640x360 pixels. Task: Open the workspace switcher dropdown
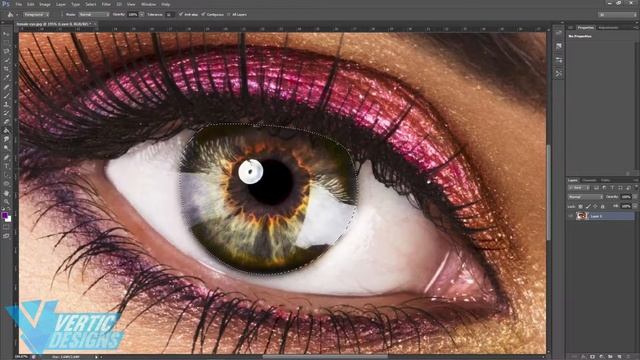[618, 14]
